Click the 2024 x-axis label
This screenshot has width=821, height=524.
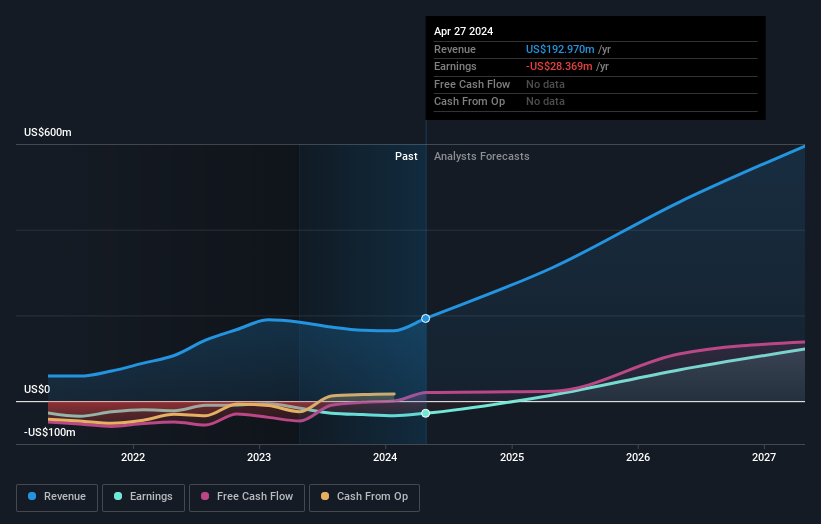(x=385, y=457)
